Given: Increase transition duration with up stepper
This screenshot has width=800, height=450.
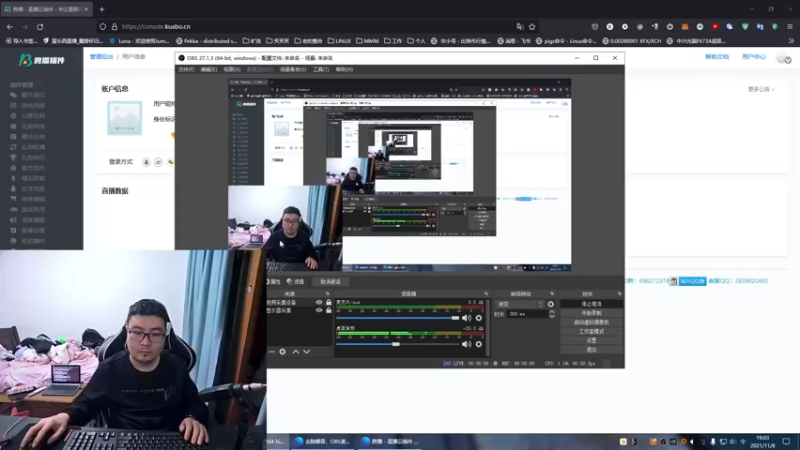Looking at the screenshot, I should (552, 312).
